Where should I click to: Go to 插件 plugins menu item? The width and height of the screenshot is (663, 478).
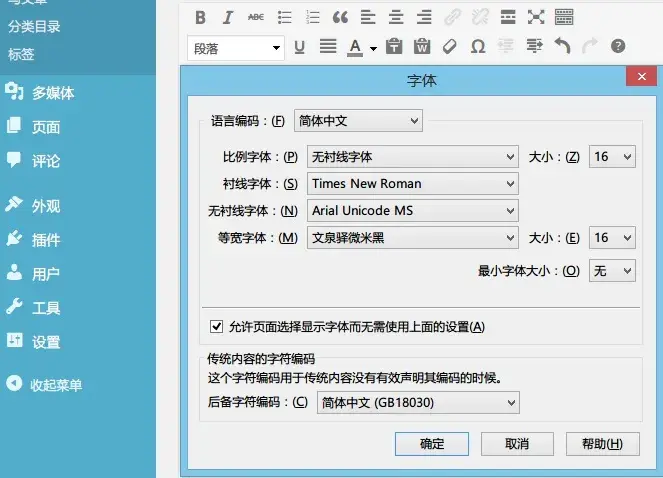pos(46,240)
